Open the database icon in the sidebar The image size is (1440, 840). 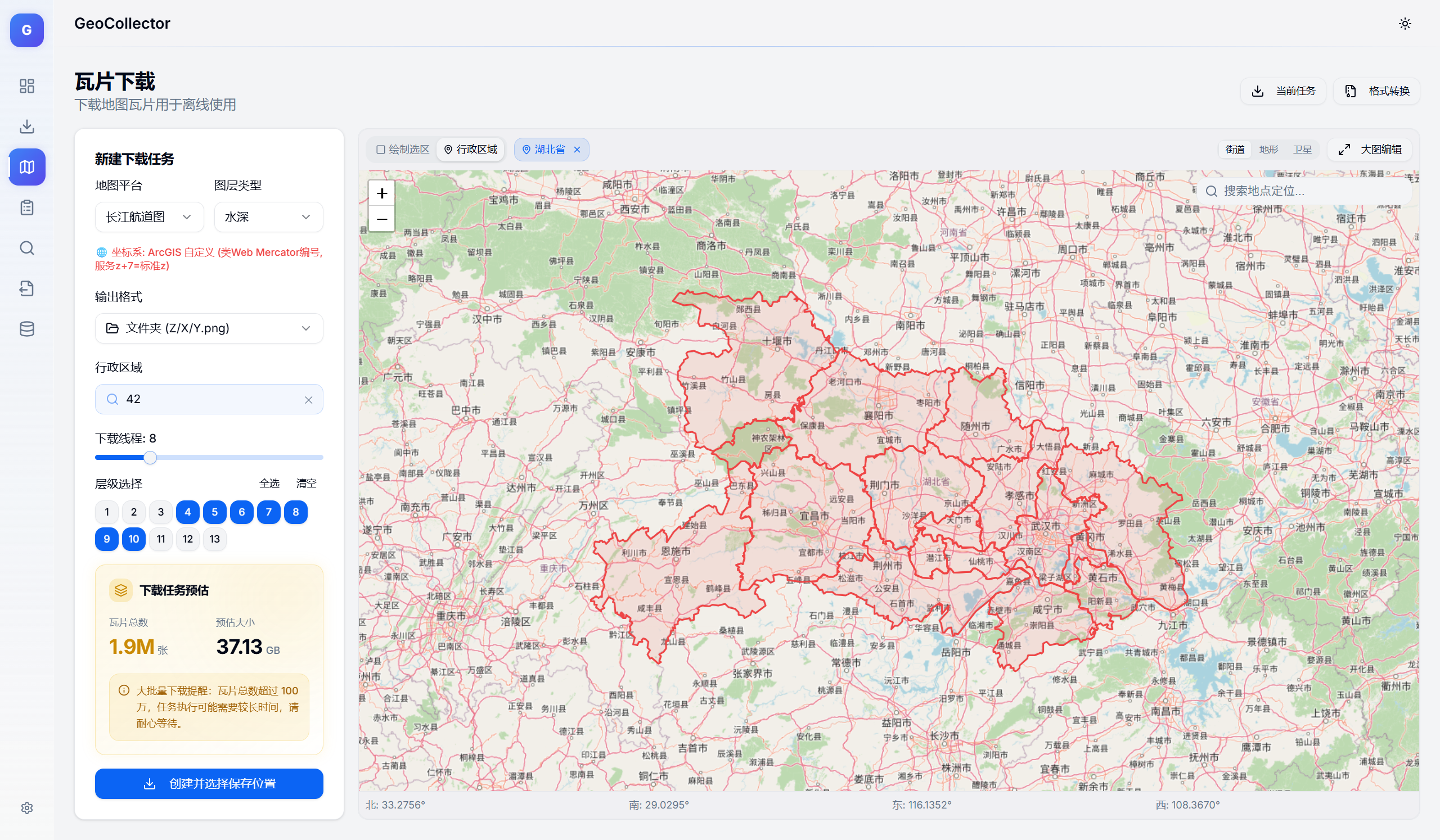(26, 329)
